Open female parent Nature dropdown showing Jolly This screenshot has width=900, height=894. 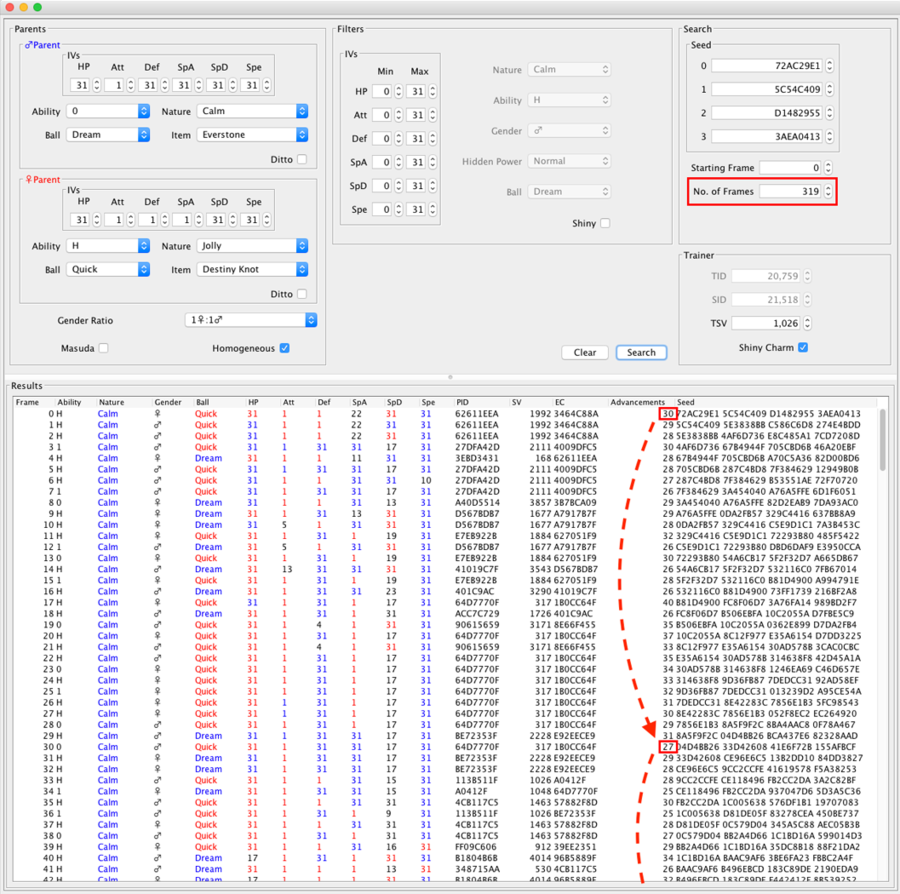pyautogui.click(x=252, y=246)
